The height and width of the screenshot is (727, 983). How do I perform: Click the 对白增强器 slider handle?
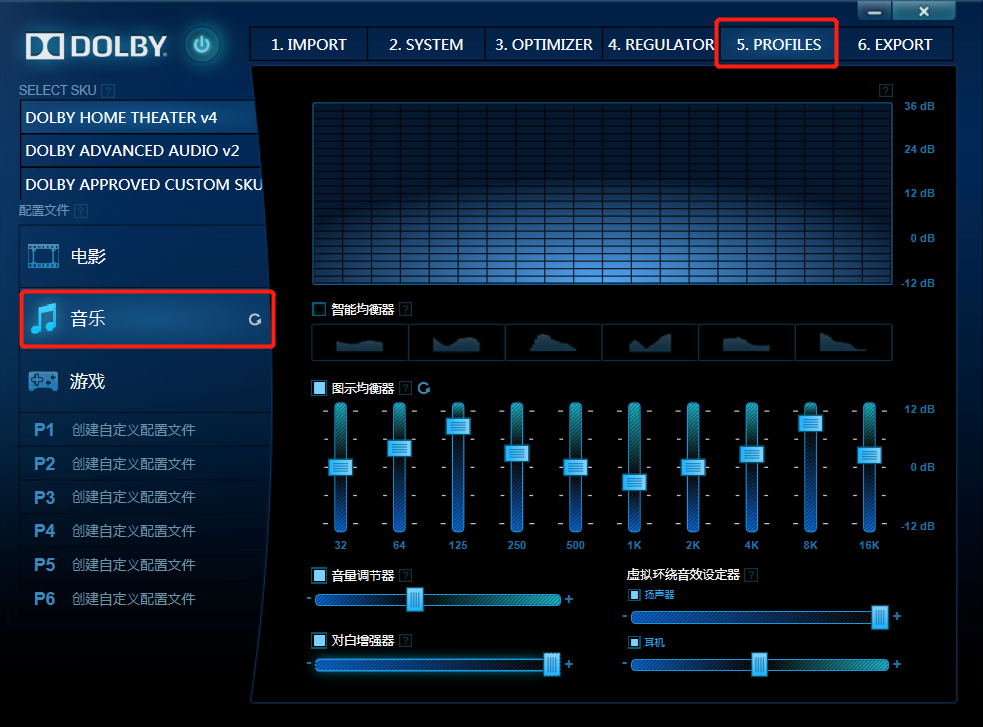click(x=552, y=664)
